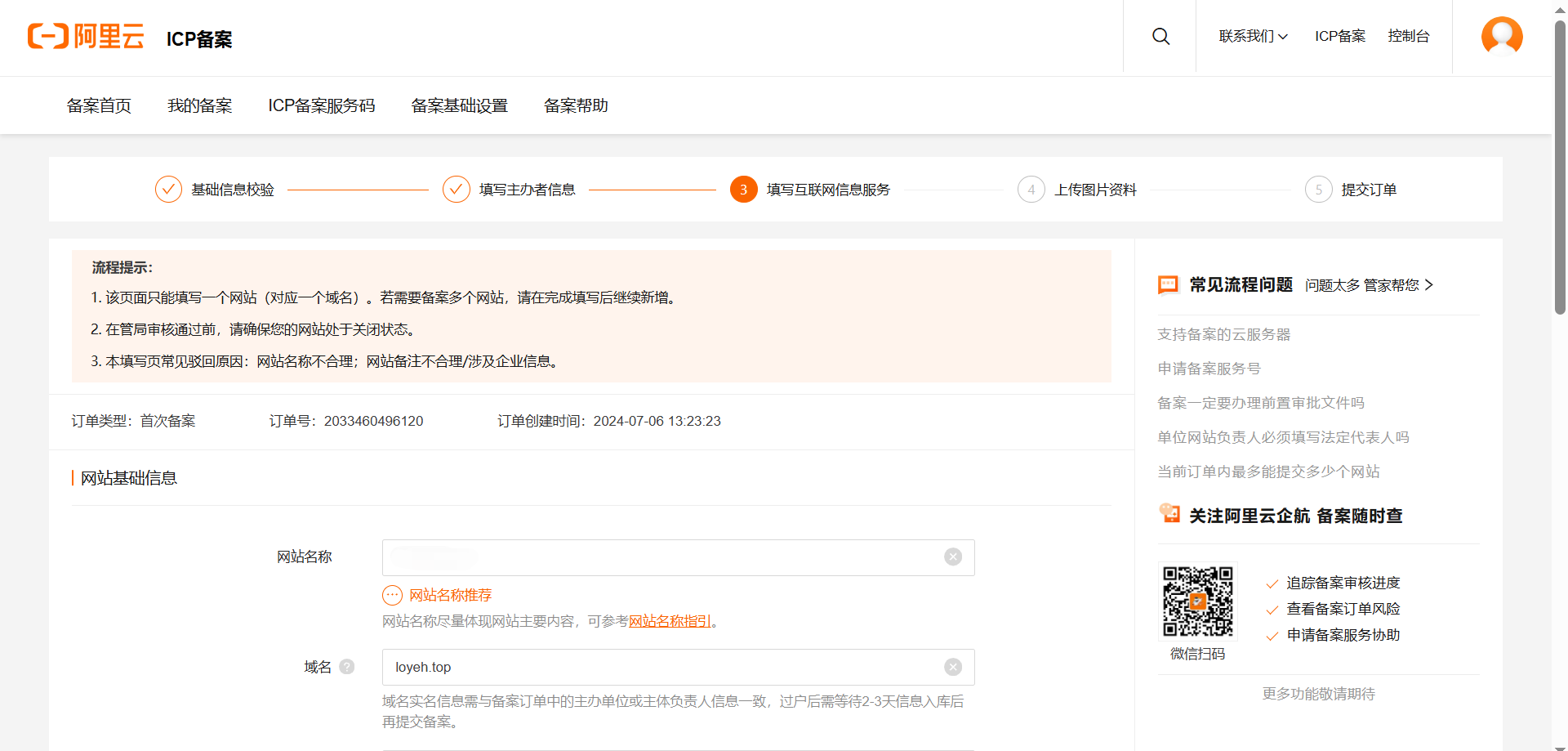1568x751 pixels.
Task: Clear the 网站名称 field with its X icon
Action: [952, 557]
